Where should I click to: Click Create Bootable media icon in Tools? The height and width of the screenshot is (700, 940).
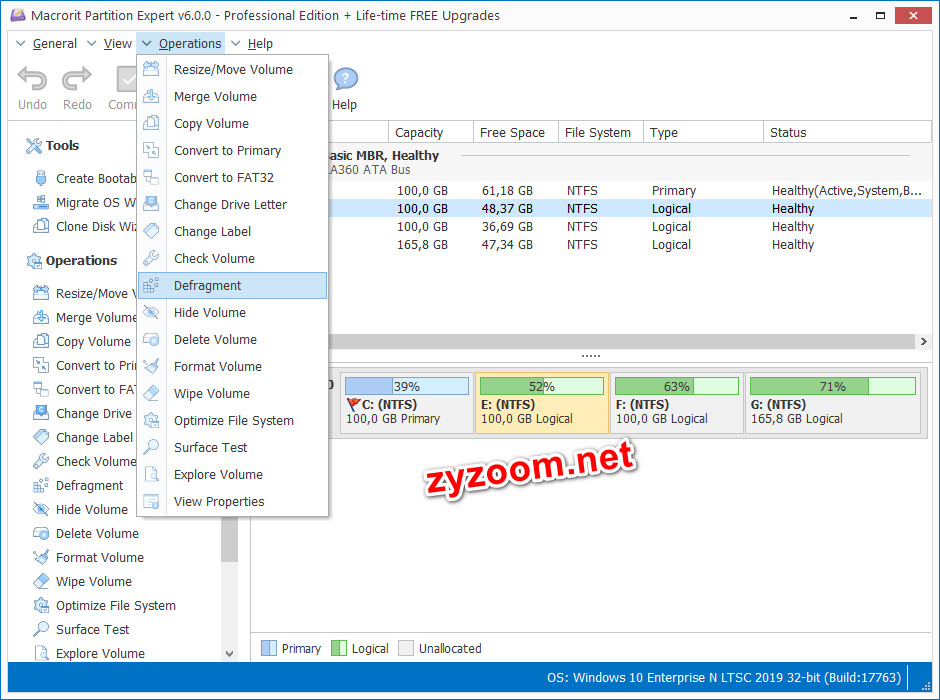coord(41,178)
